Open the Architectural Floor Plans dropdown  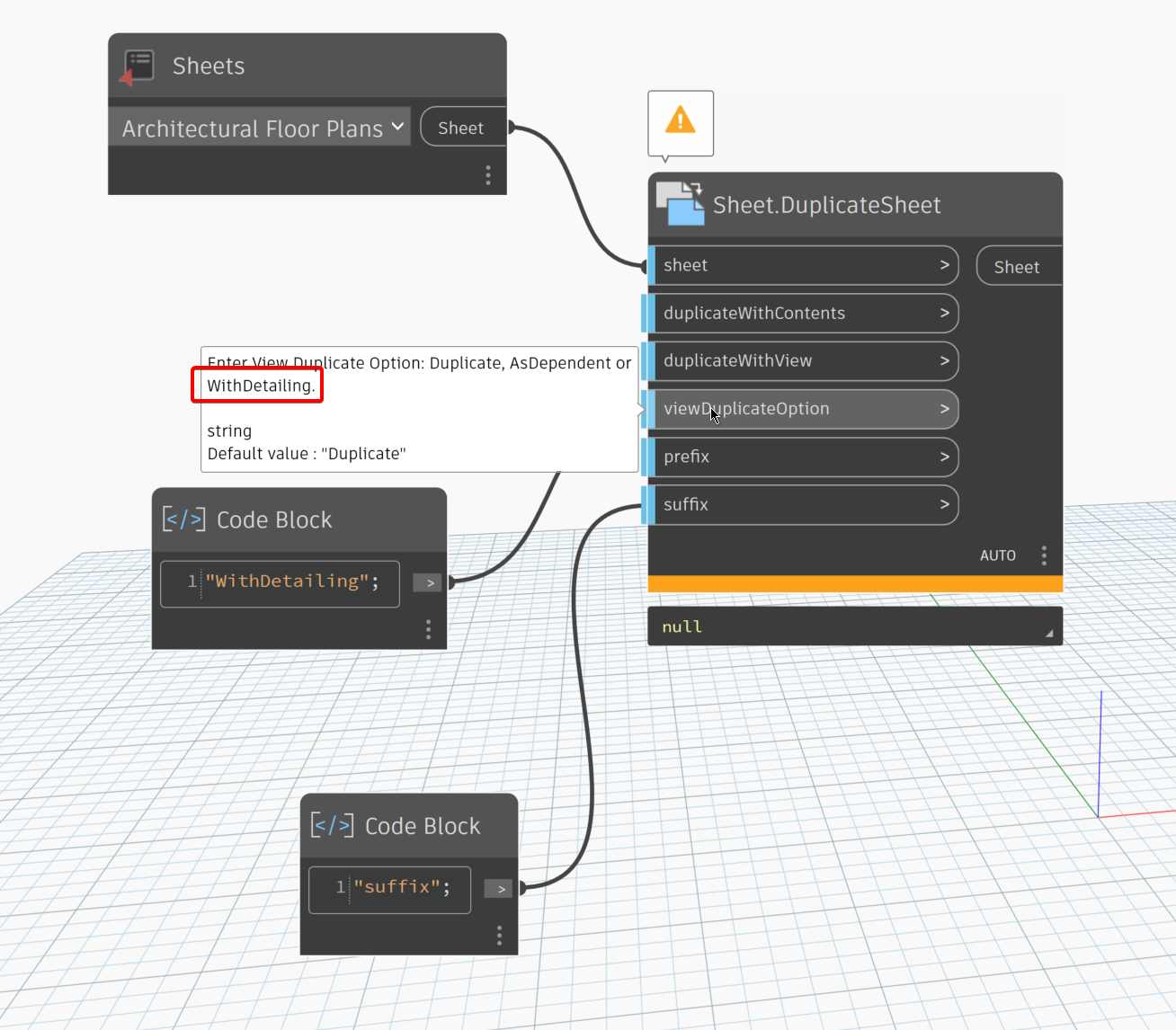(260, 128)
